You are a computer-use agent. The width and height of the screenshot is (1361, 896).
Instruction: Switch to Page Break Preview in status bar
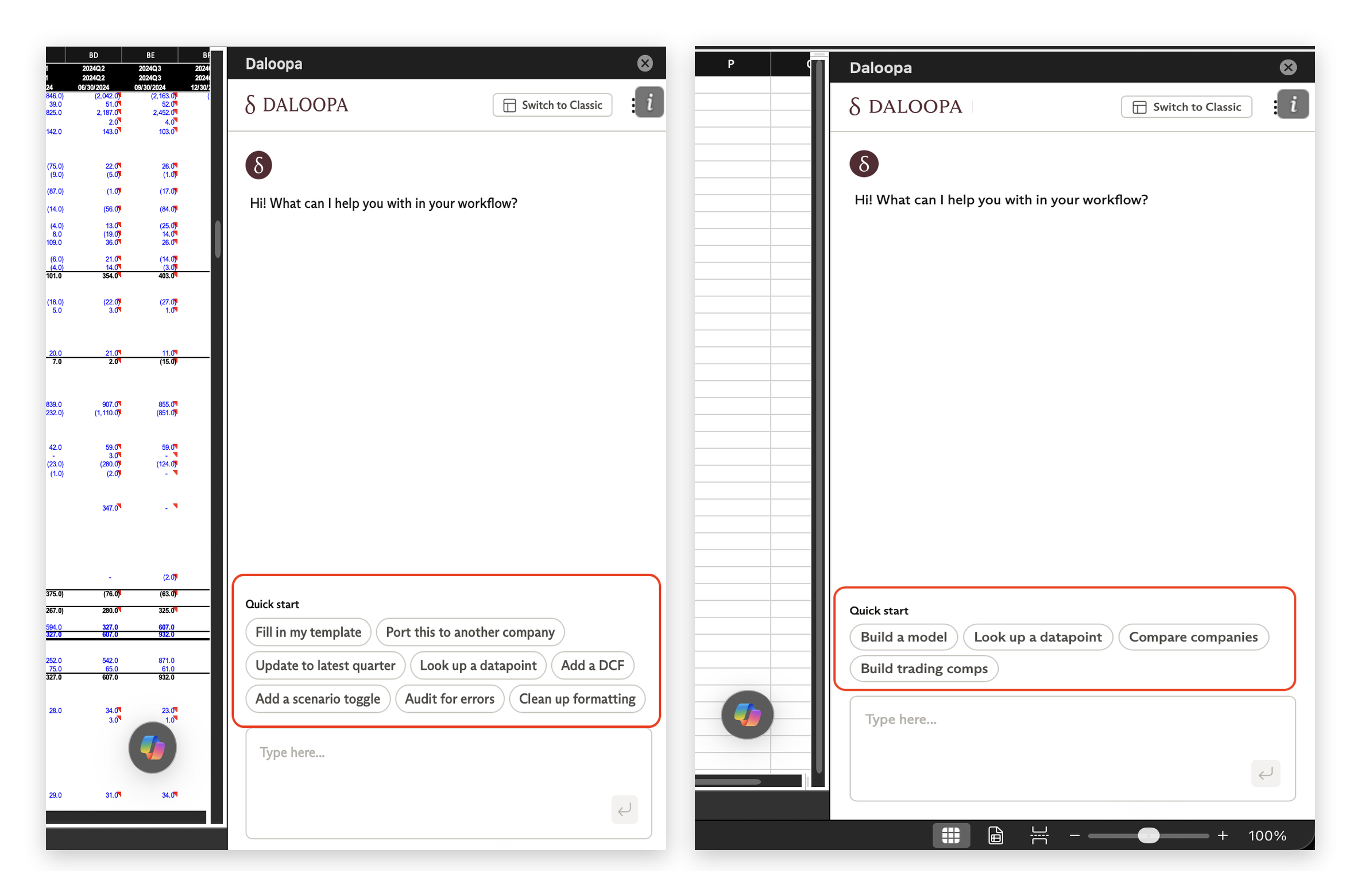(1039, 835)
